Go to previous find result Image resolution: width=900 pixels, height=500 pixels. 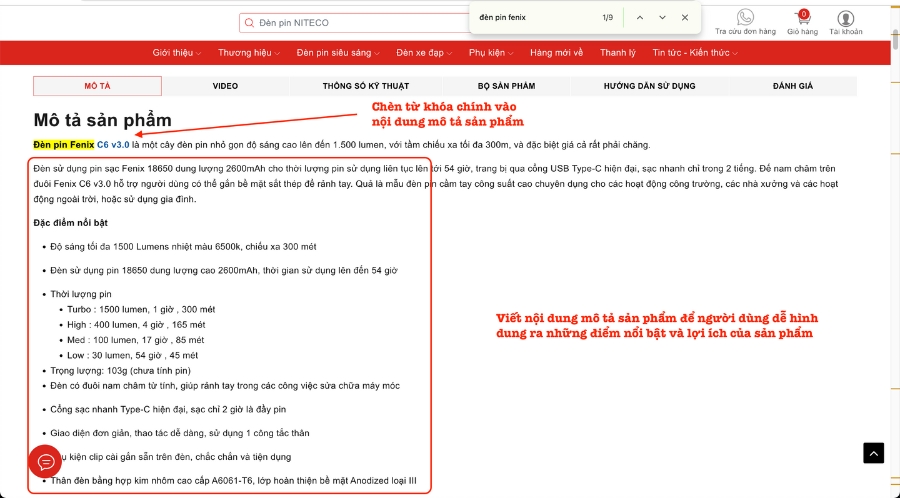(x=640, y=18)
